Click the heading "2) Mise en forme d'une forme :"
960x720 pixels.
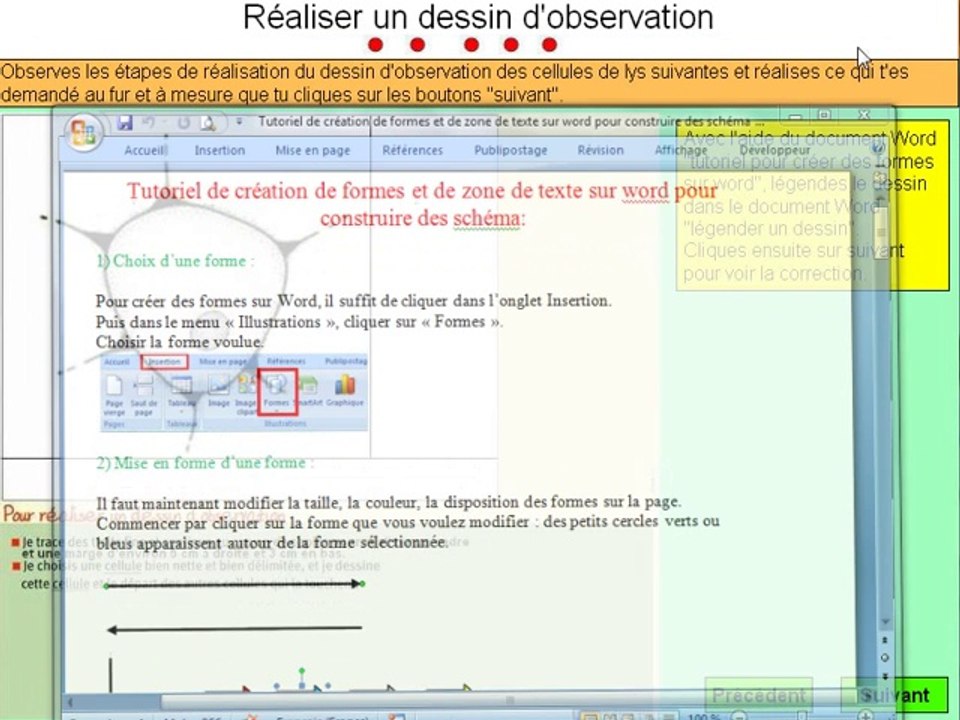[204, 463]
